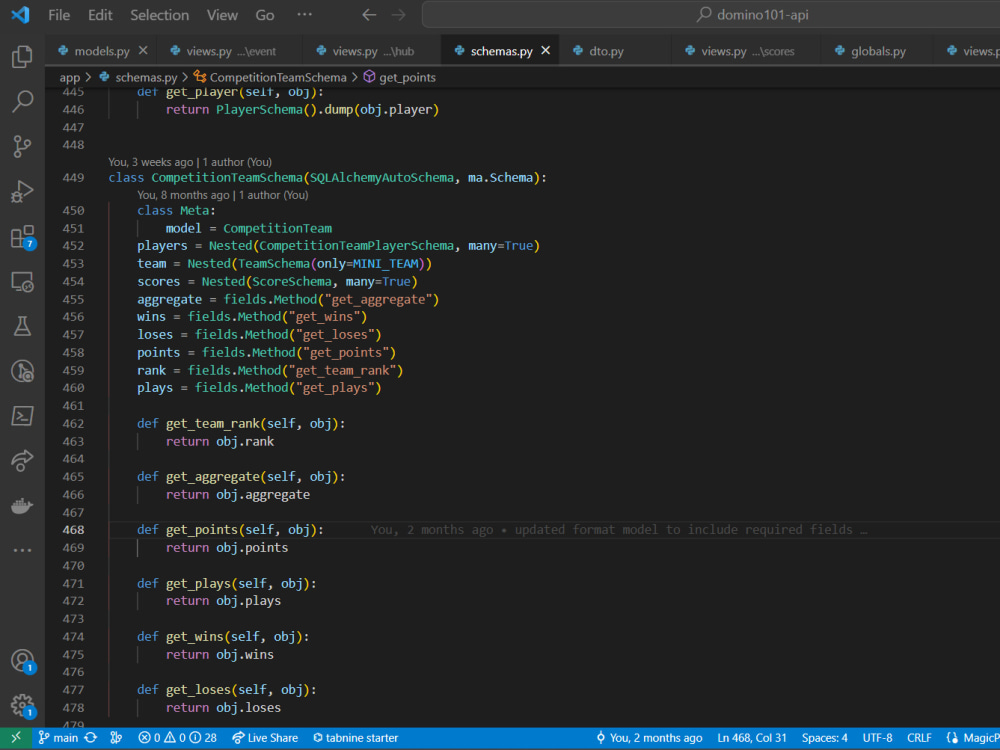Click line number 449 in gutter
The image size is (1000, 750).
click(73, 177)
